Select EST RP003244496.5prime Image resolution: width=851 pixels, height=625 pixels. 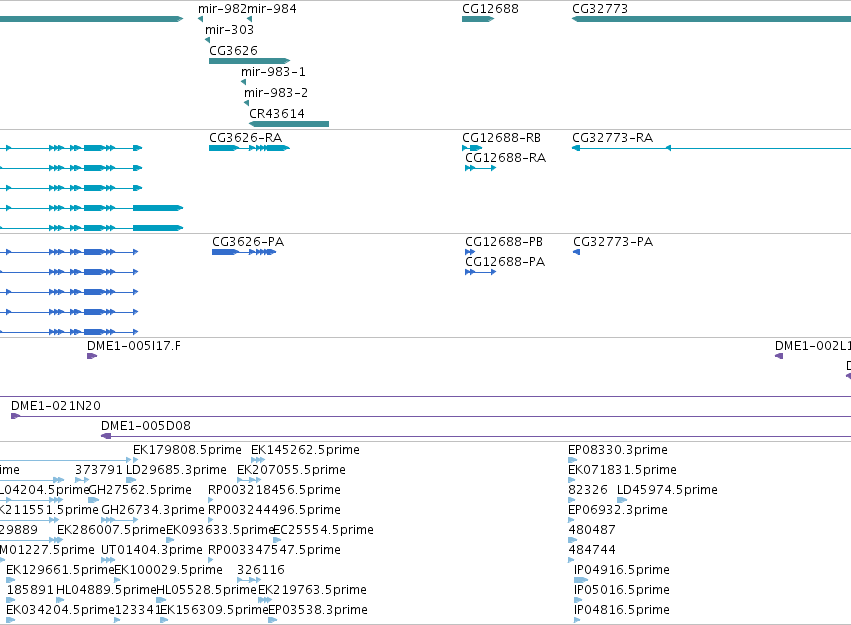point(274,510)
